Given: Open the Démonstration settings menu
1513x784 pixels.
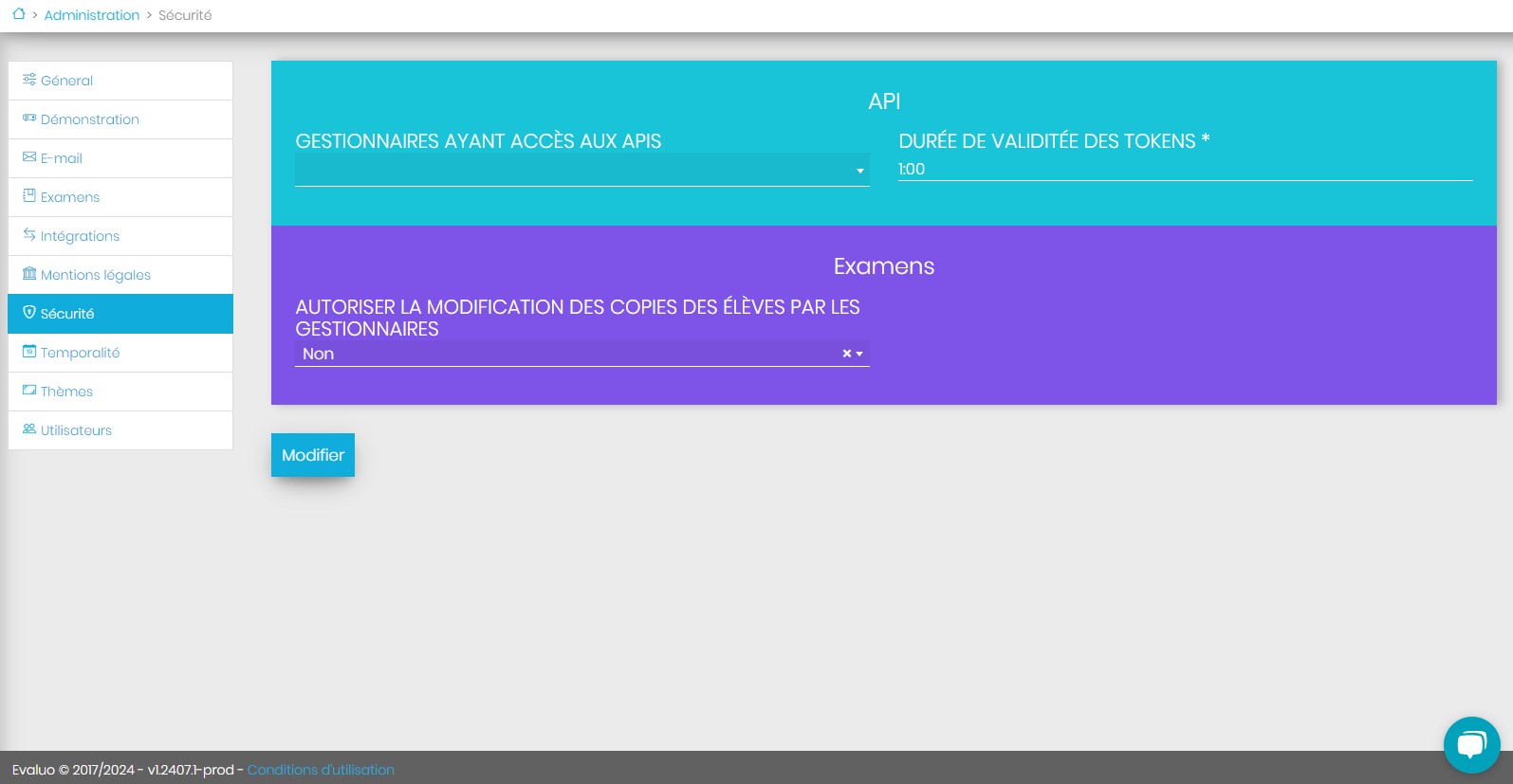Looking at the screenshot, I should tap(90, 119).
